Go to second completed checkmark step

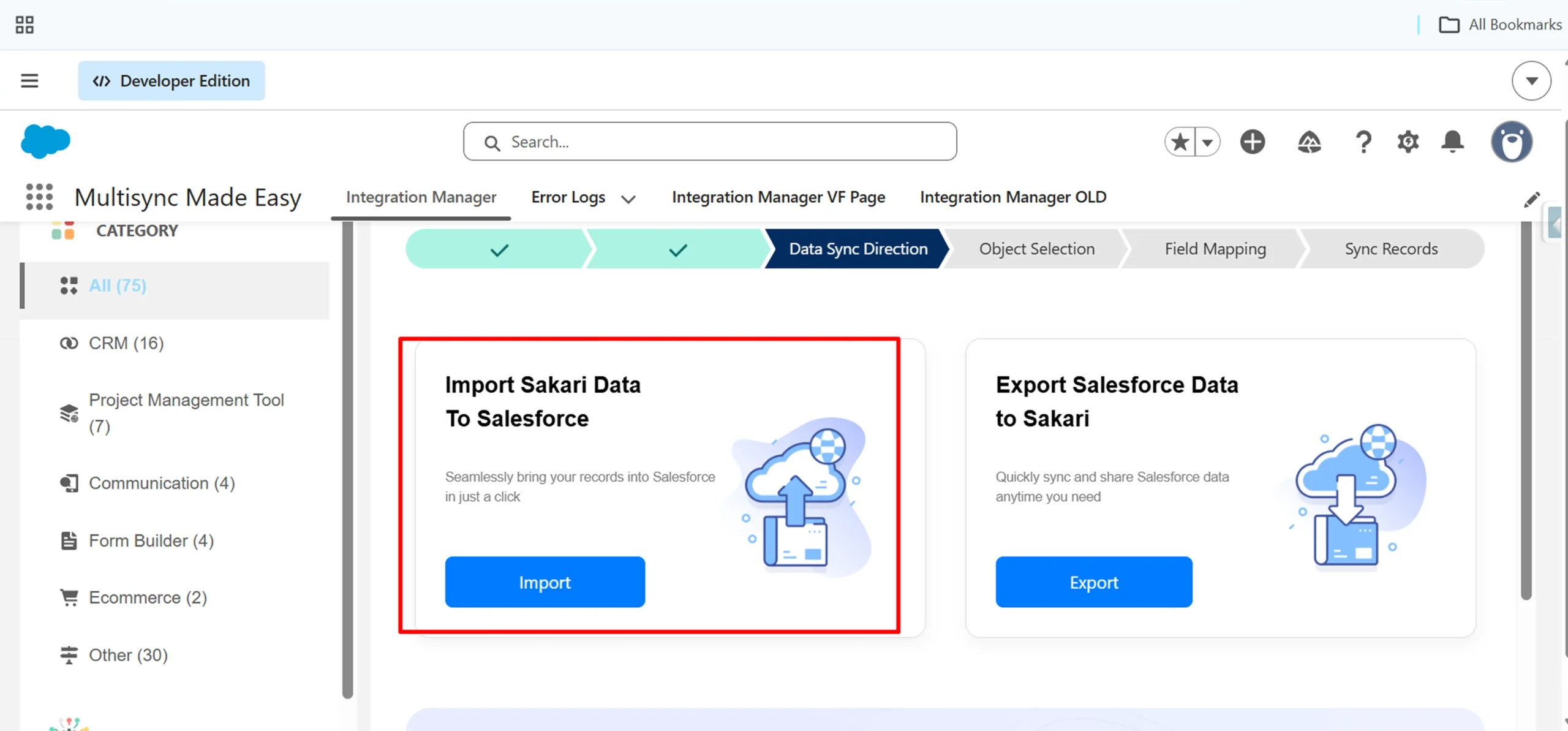pos(677,249)
